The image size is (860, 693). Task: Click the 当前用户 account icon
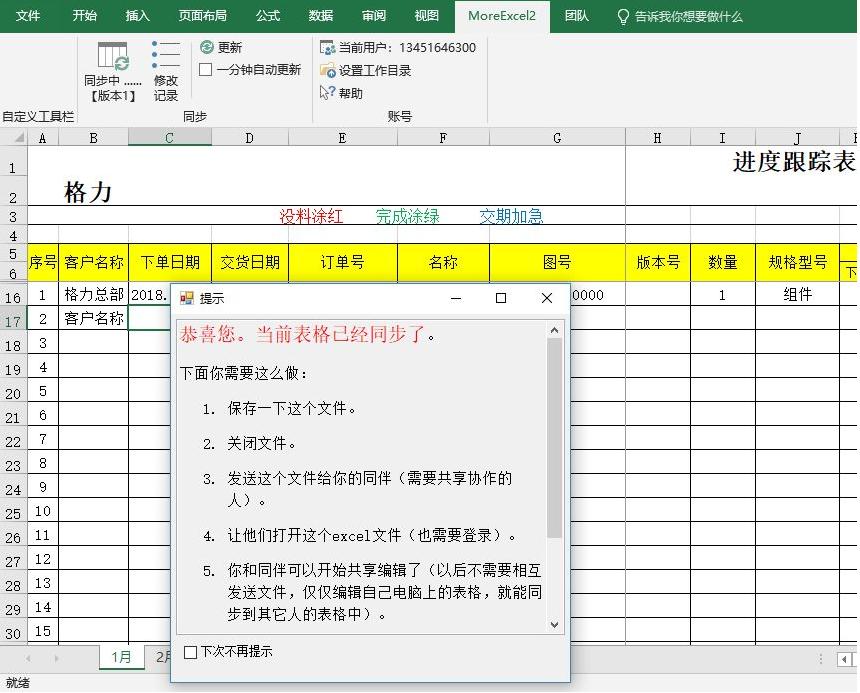[x=326, y=46]
